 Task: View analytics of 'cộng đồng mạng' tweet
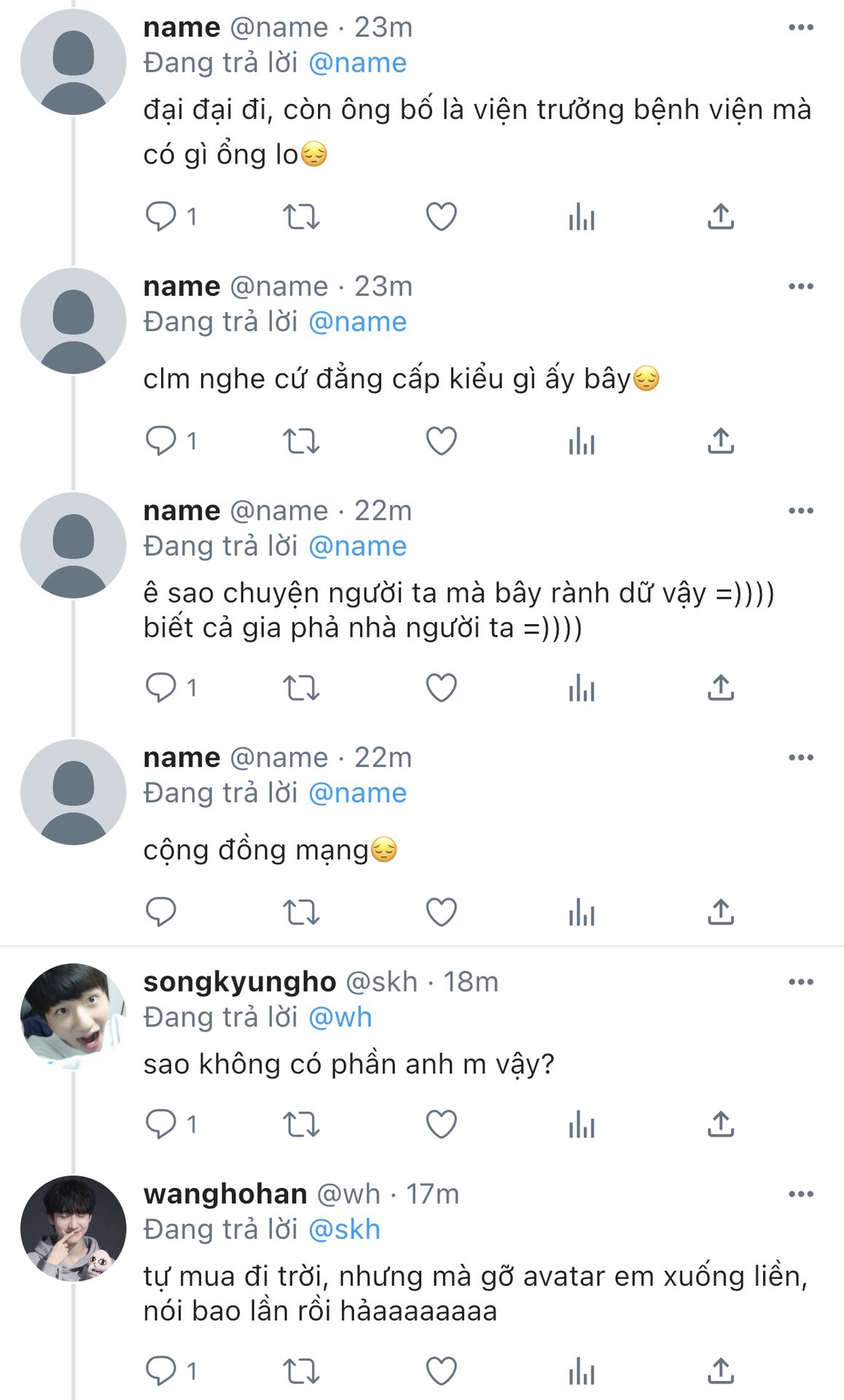coord(582,912)
